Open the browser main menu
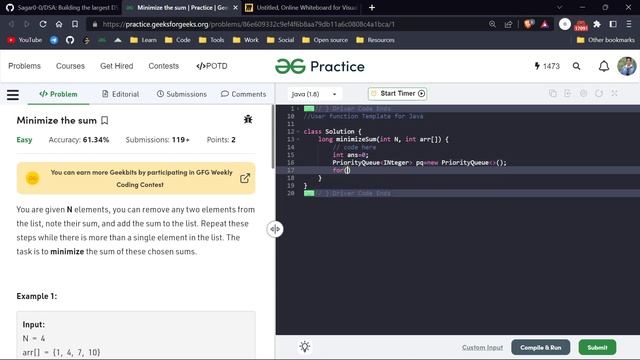This screenshot has width=640, height=360. pyautogui.click(x=629, y=24)
